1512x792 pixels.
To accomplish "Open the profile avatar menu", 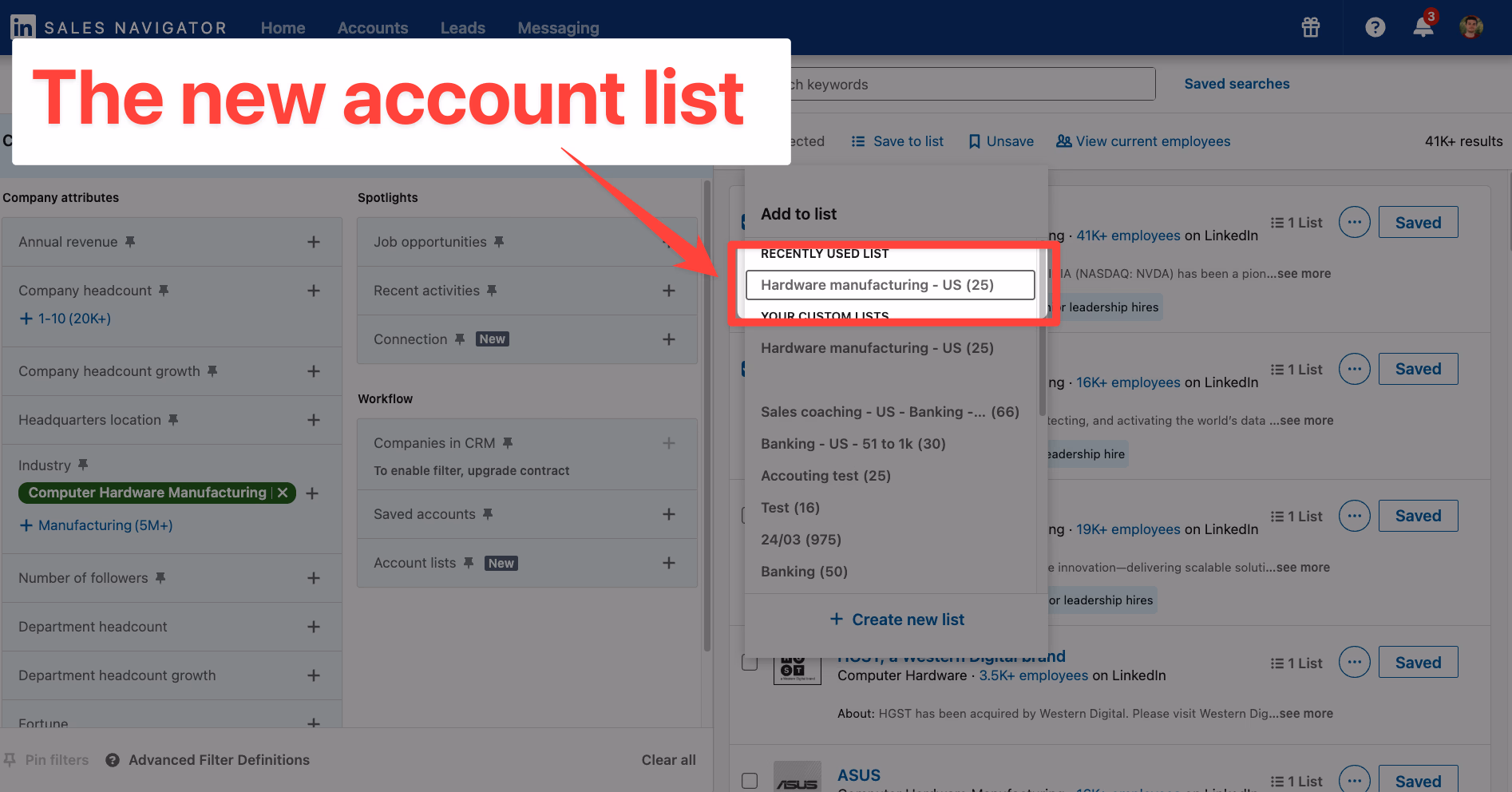I will point(1471,27).
